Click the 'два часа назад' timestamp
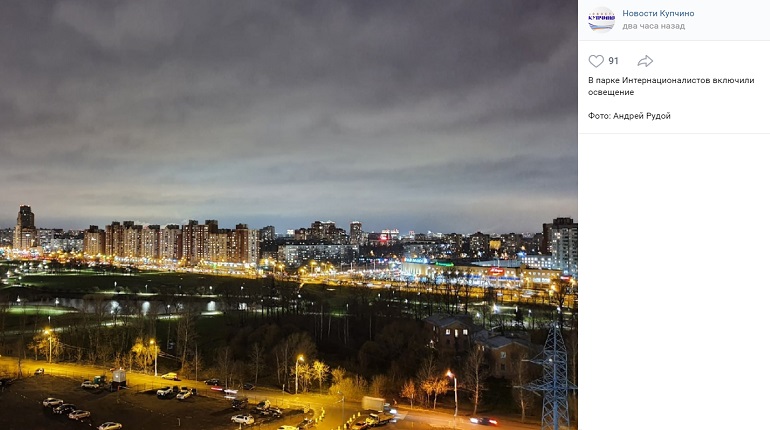 point(653,26)
